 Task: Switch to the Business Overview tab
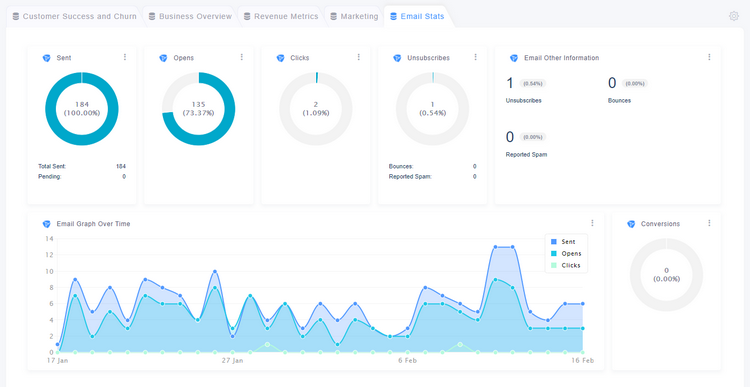pyautogui.click(x=190, y=16)
